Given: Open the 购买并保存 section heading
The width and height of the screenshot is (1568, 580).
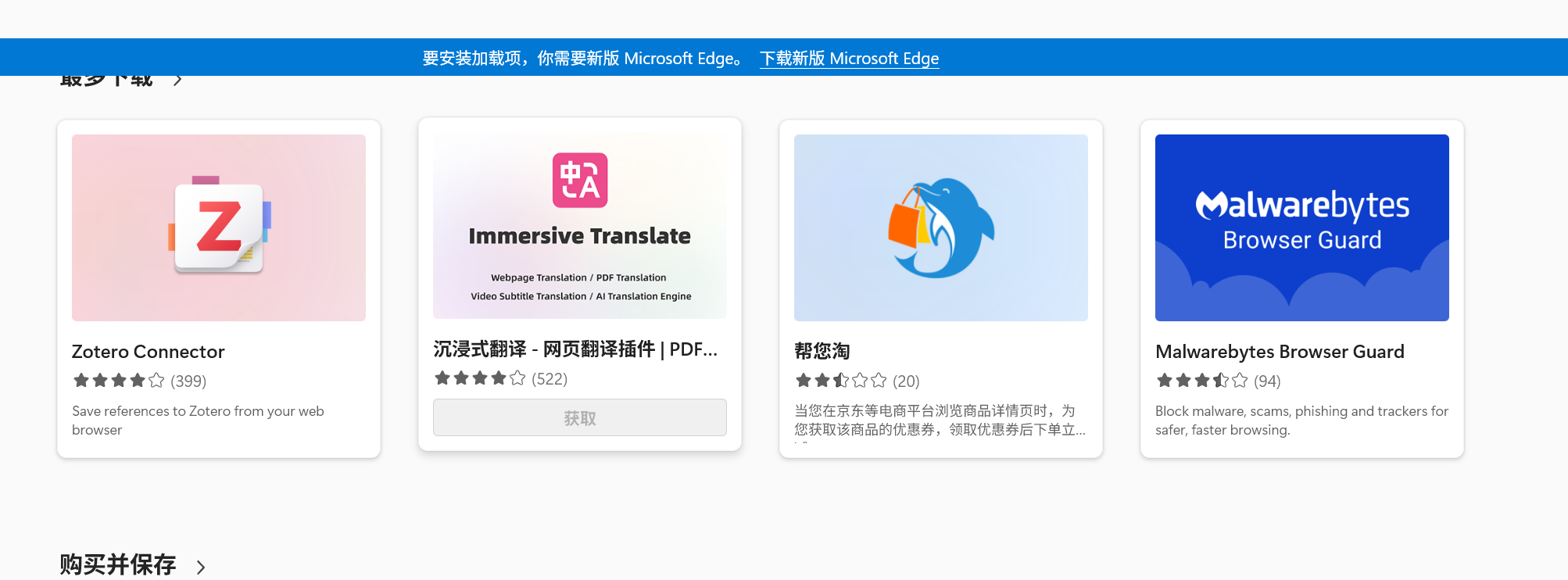Looking at the screenshot, I should click(118, 564).
